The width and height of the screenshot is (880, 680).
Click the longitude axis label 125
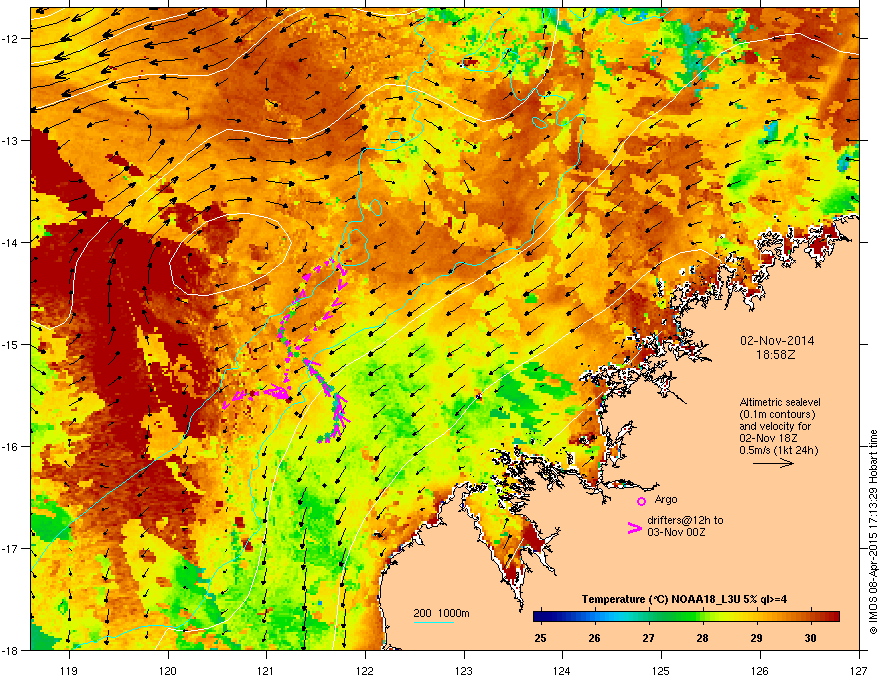tap(661, 670)
